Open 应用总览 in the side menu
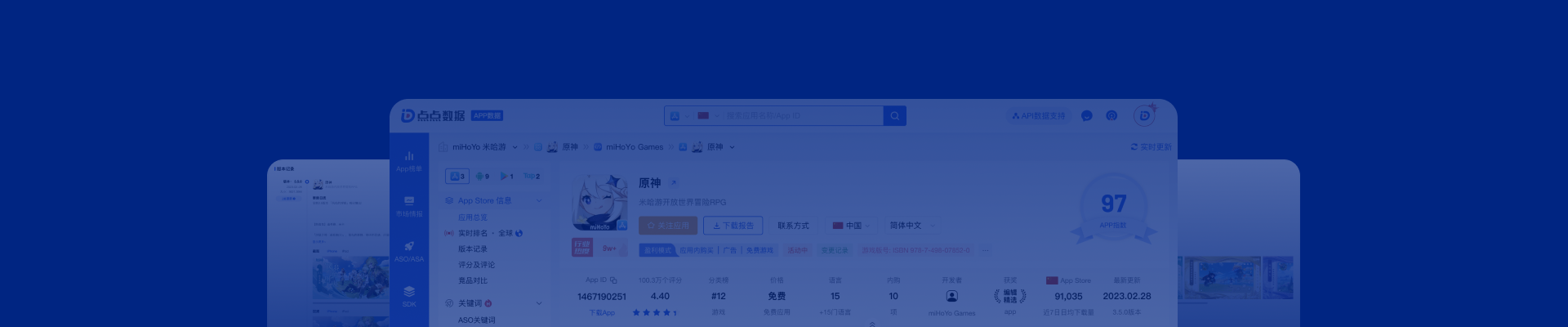1568x327 pixels. [473, 217]
